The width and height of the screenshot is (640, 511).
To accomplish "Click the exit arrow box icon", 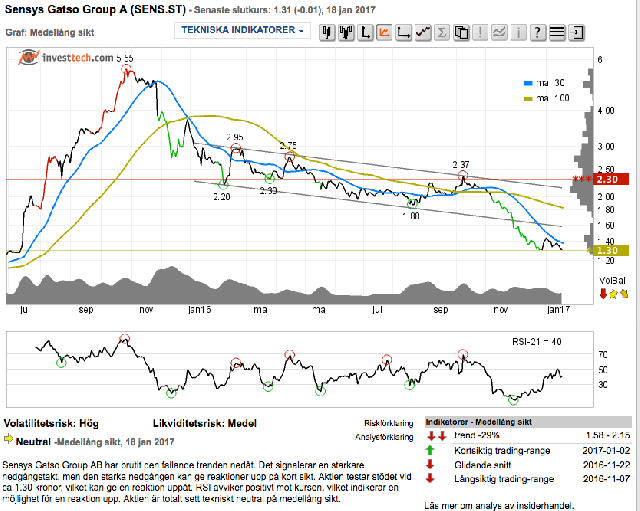I will click(576, 32).
